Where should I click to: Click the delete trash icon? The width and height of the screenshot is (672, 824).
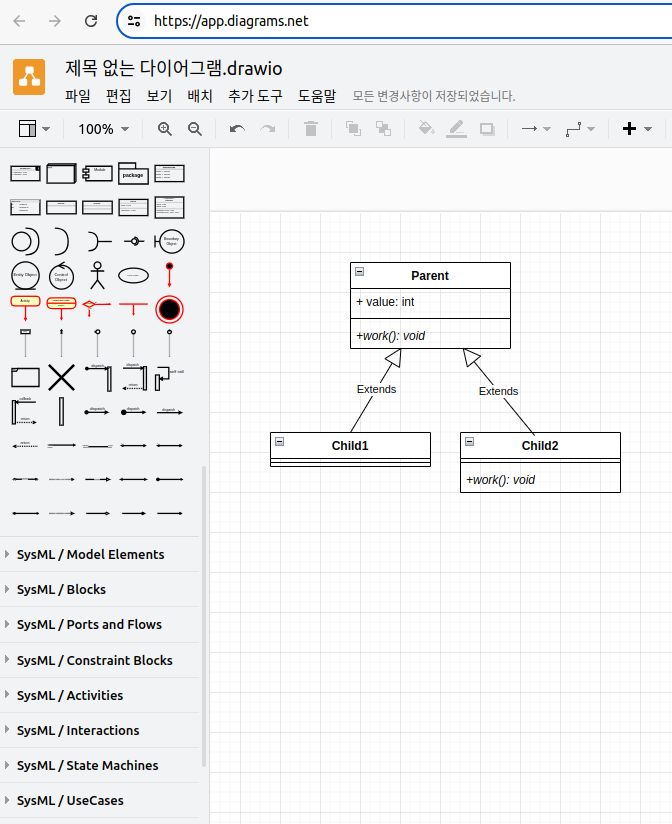[x=311, y=128]
